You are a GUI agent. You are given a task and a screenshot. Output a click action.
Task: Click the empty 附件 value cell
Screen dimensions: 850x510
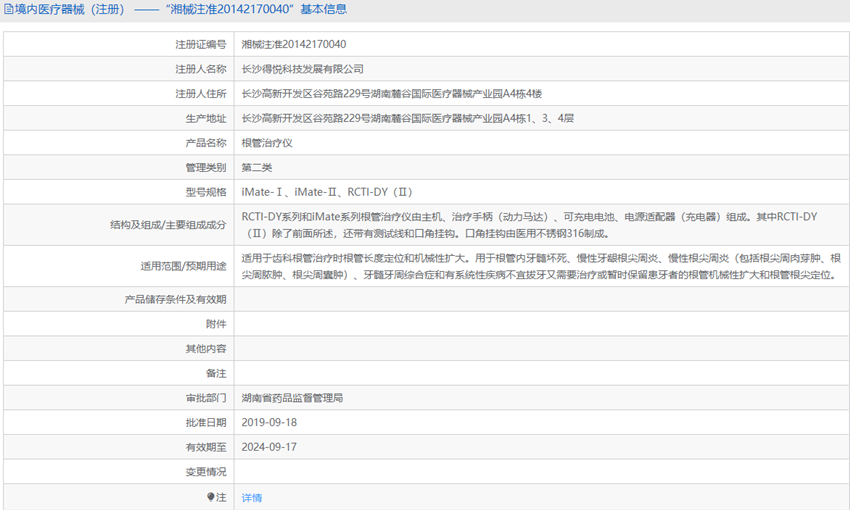point(542,324)
